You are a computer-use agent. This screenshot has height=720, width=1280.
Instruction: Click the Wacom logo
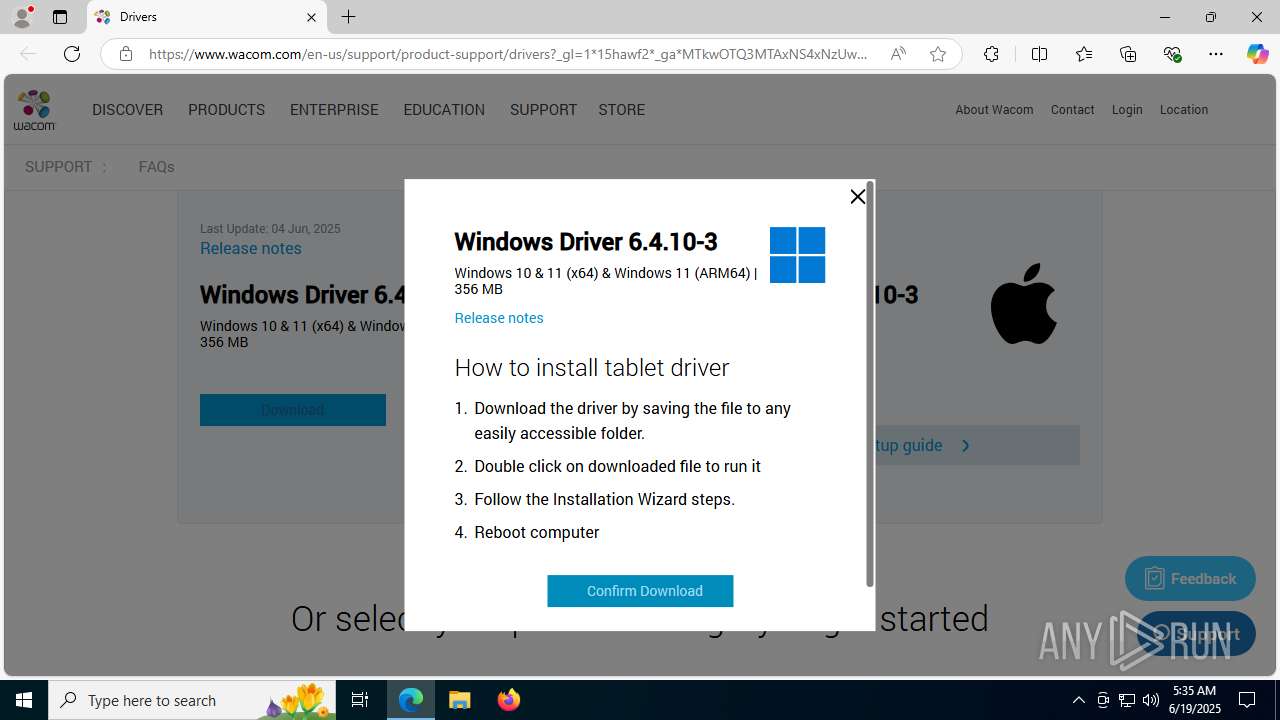[x=34, y=110]
